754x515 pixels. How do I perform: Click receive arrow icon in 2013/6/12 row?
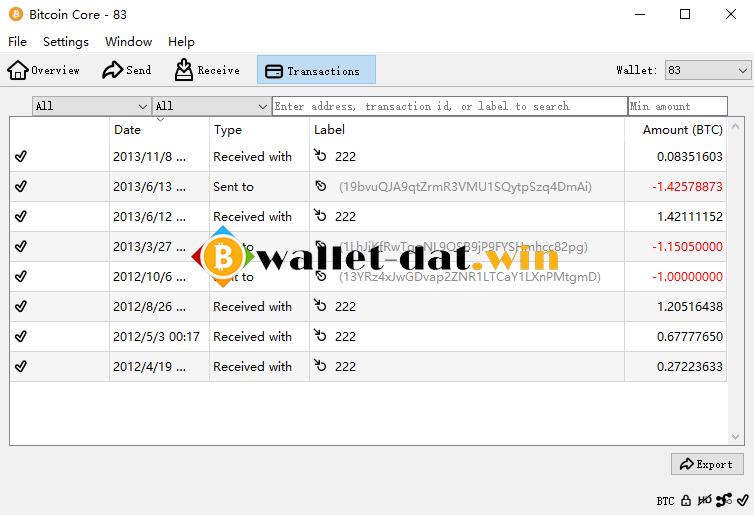click(320, 215)
